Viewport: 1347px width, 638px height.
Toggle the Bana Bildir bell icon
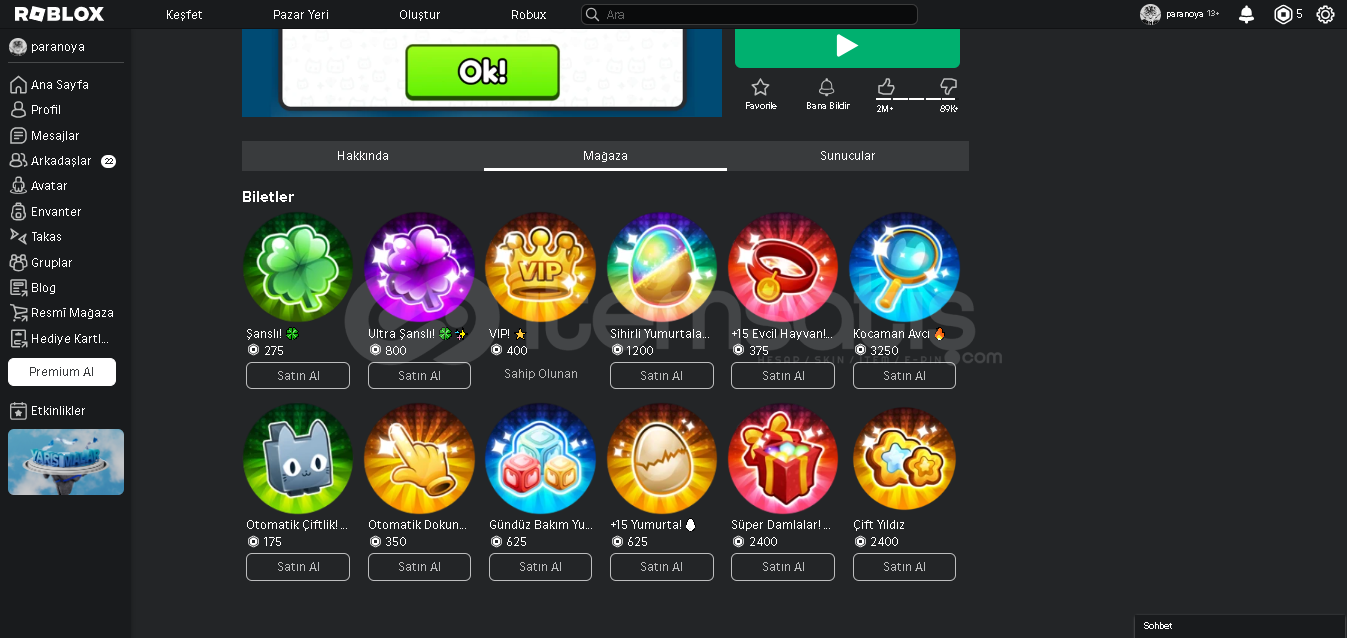827,87
